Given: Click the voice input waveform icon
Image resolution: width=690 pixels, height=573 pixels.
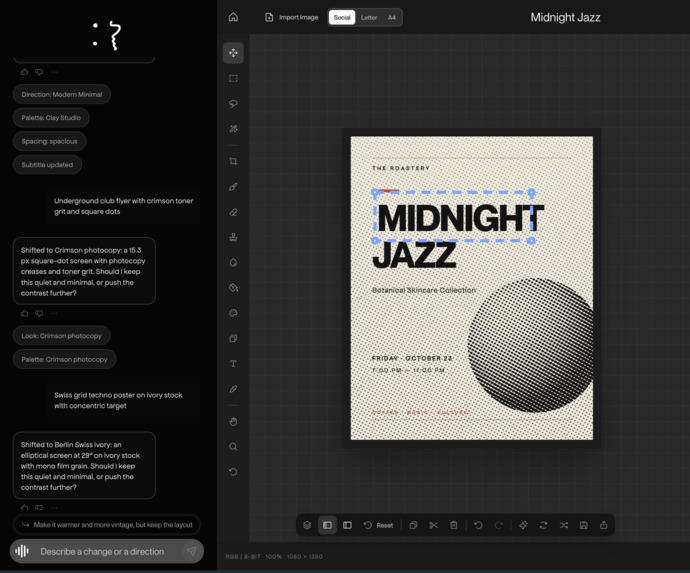Looking at the screenshot, I should pyautogui.click(x=22, y=551).
